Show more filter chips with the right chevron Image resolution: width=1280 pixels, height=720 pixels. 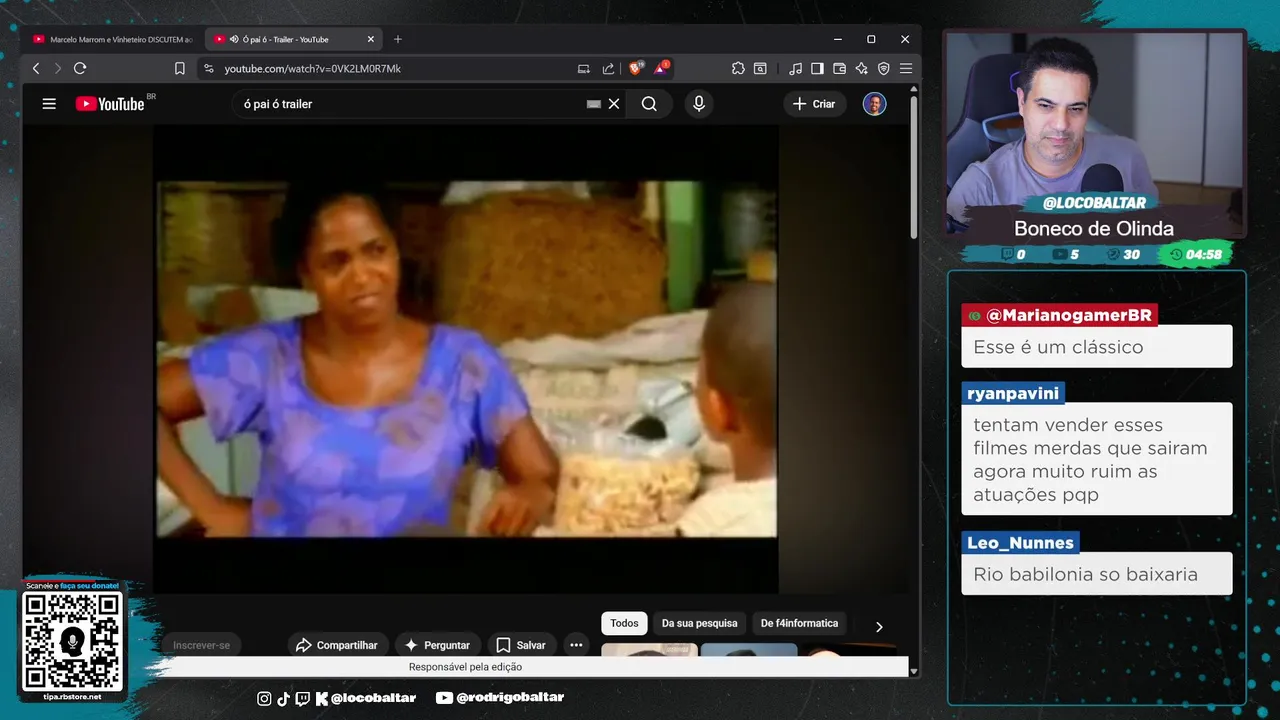tap(879, 627)
